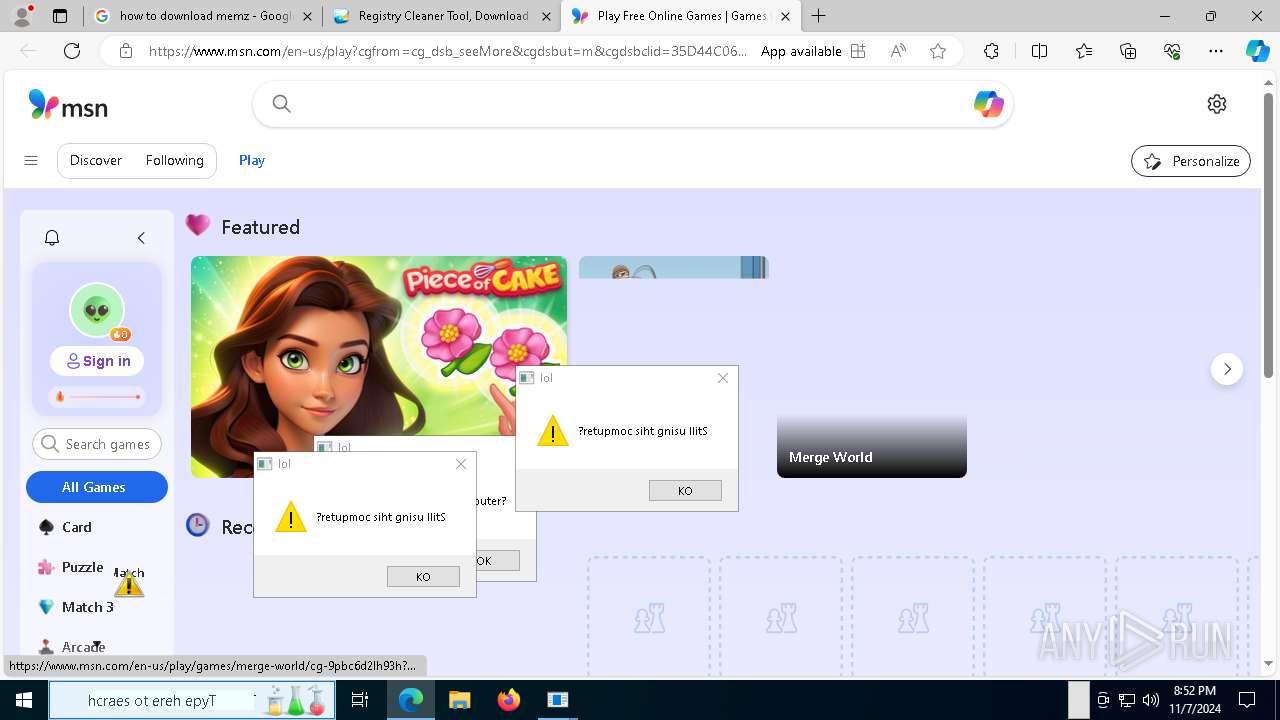Close the Play Free Online Games tab
The width and height of the screenshot is (1280, 720).
[x=785, y=16]
